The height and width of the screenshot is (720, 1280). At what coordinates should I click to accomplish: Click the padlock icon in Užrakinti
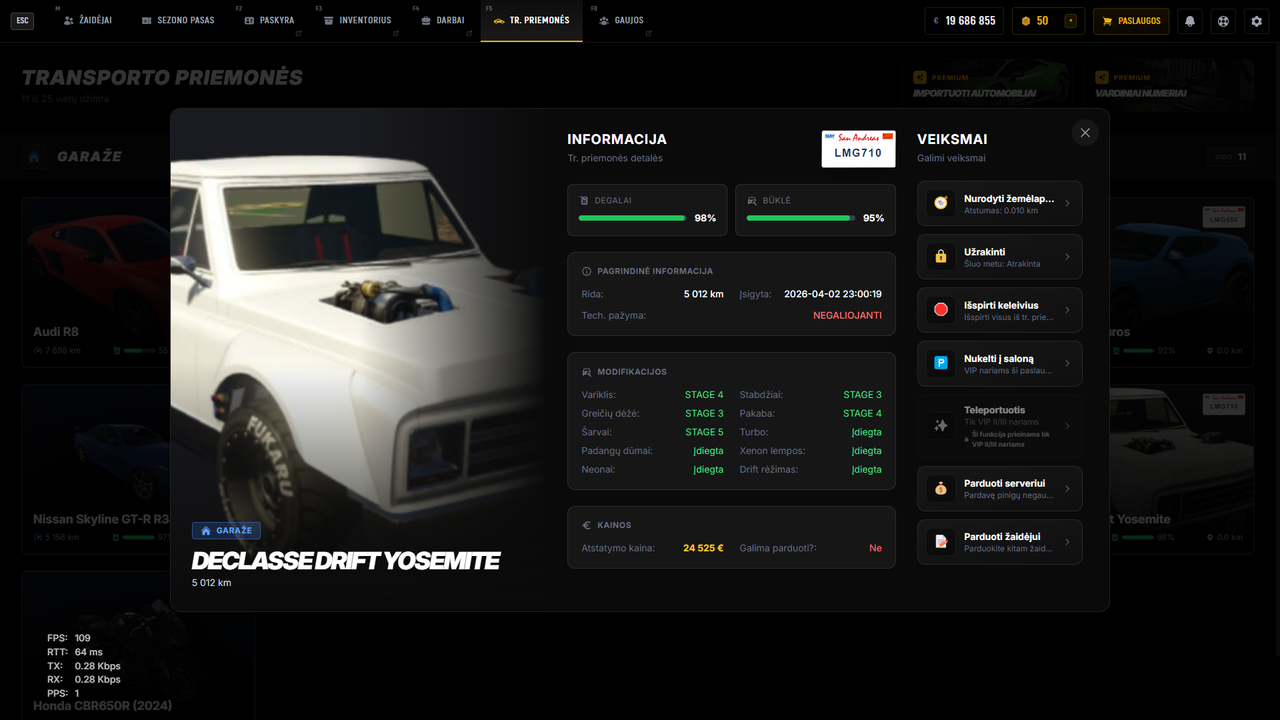(940, 257)
